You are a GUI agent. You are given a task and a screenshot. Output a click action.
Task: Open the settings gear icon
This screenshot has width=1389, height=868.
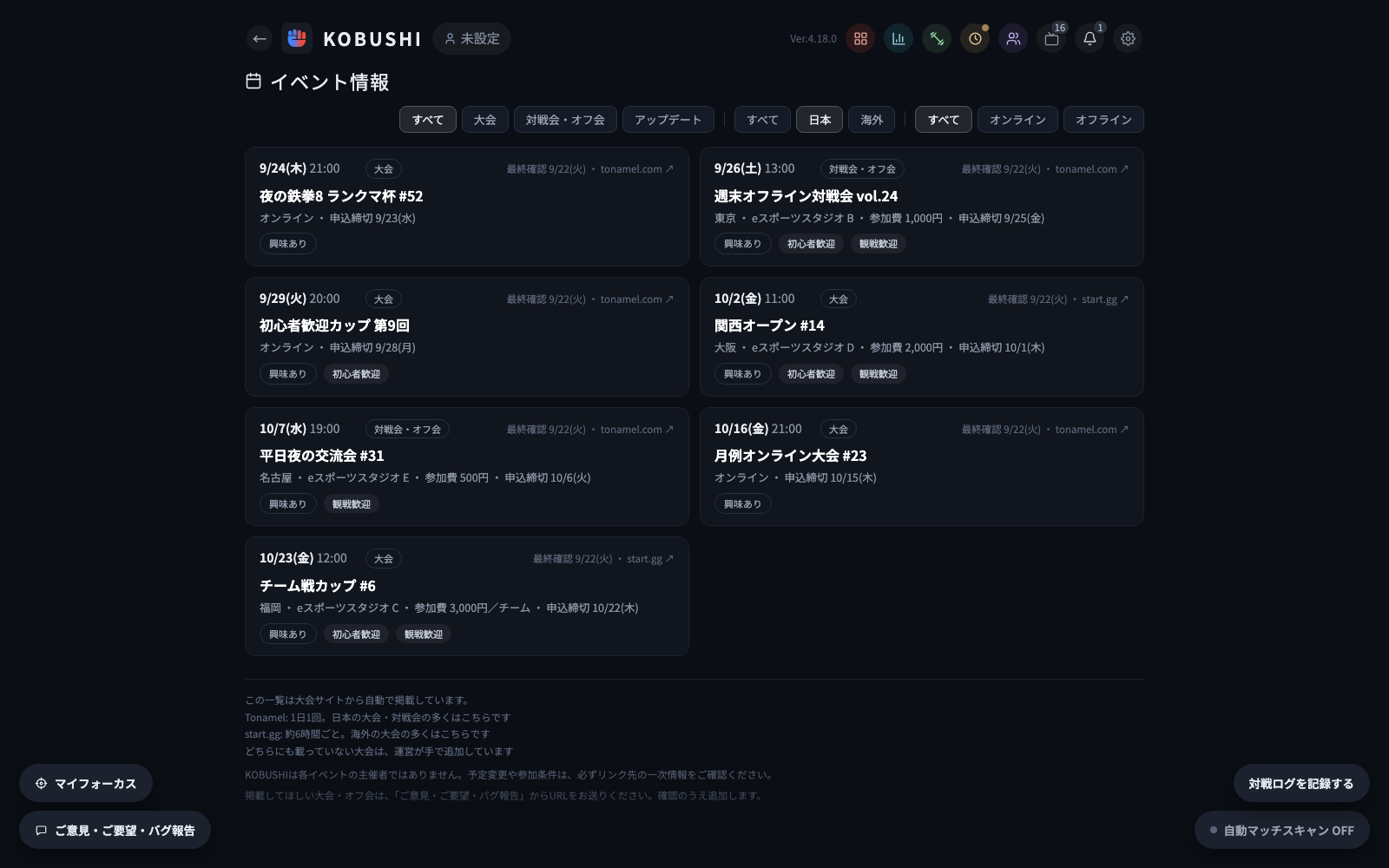coord(1128,38)
